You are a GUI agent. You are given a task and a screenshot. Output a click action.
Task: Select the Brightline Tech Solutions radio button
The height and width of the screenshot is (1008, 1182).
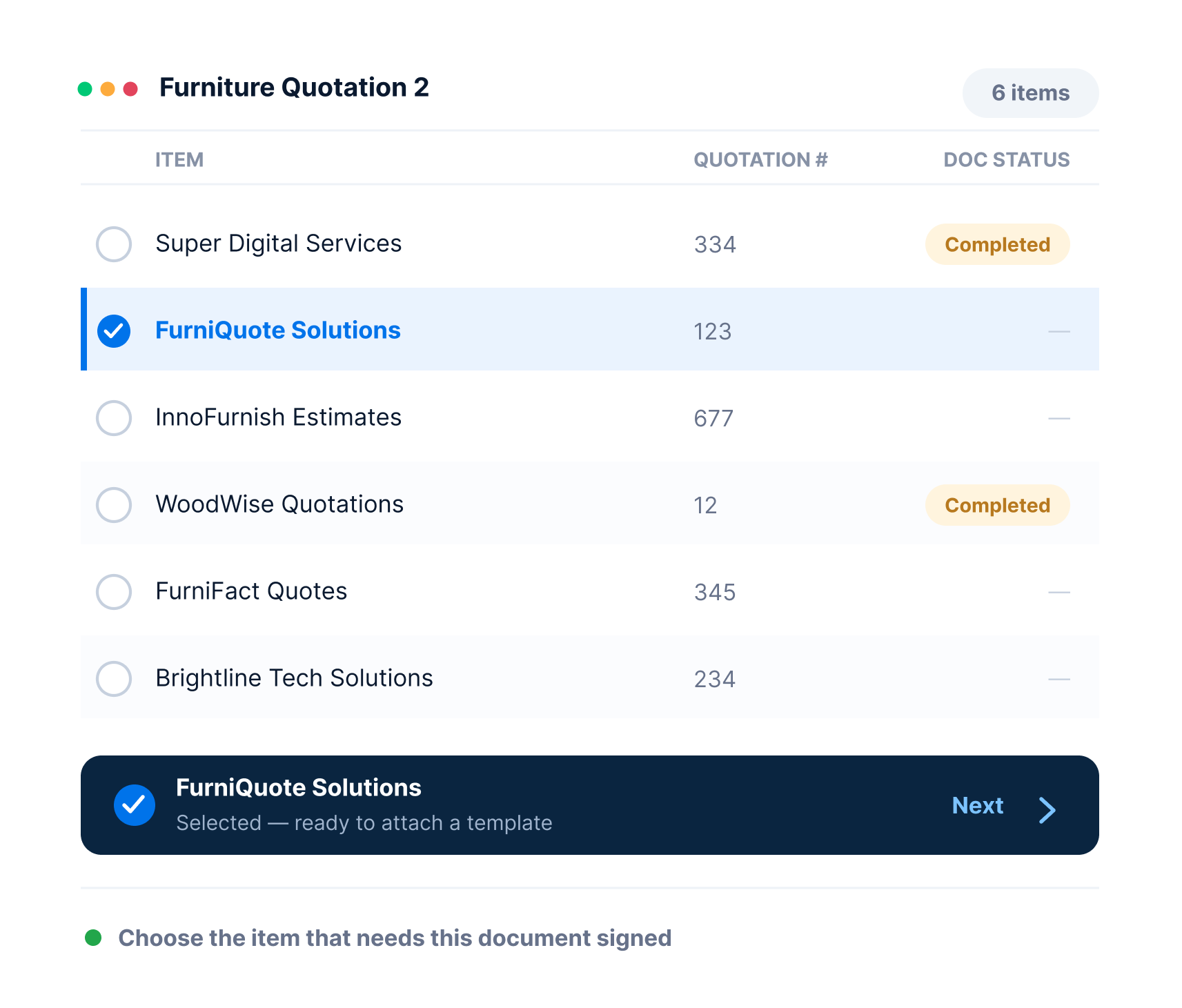pos(114,679)
